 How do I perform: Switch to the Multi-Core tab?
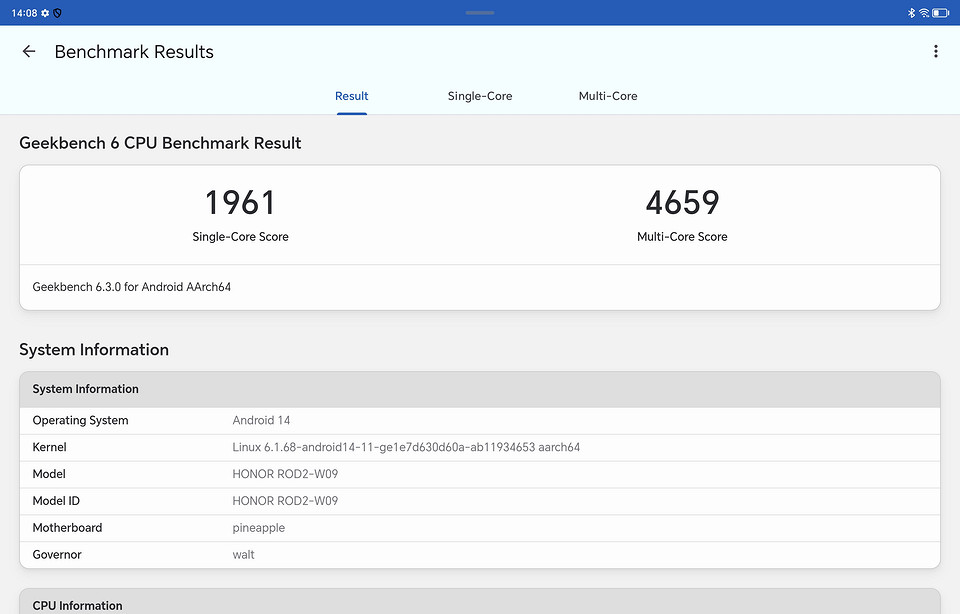point(608,96)
